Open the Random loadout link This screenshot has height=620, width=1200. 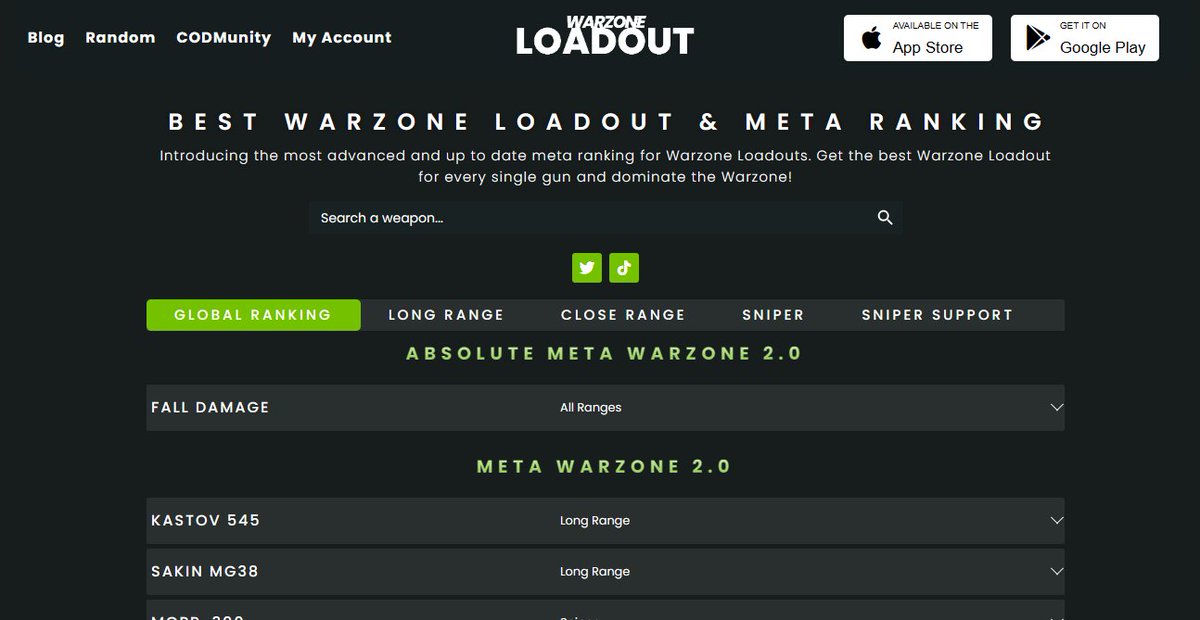[120, 38]
